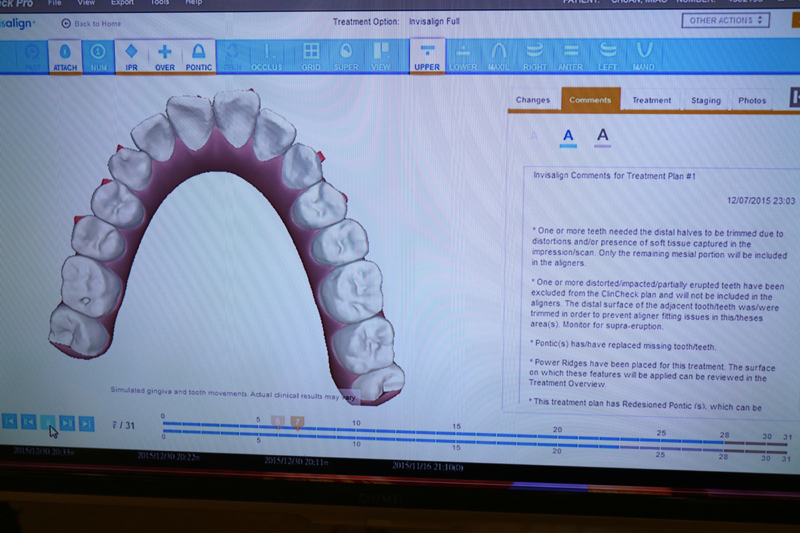Toggle the PONTIC display
This screenshot has height=533, width=800.
tap(198, 57)
